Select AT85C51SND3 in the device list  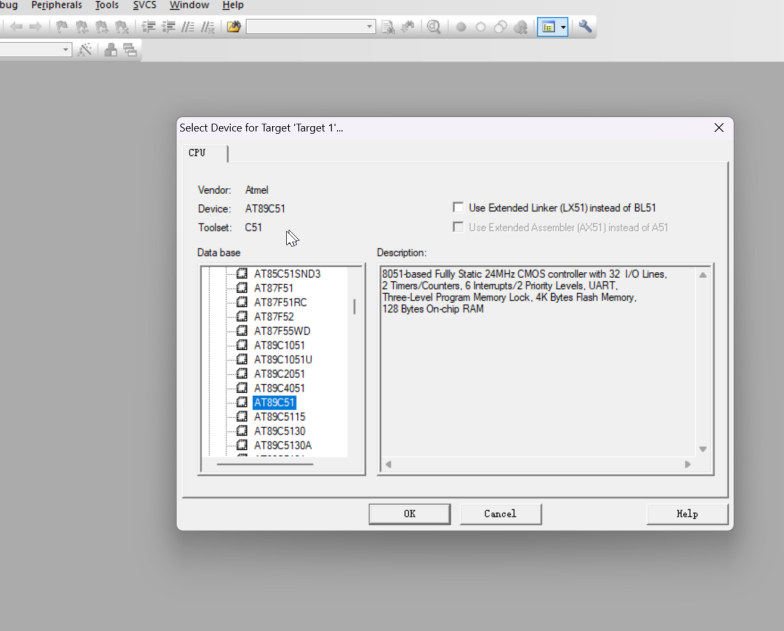[287, 274]
